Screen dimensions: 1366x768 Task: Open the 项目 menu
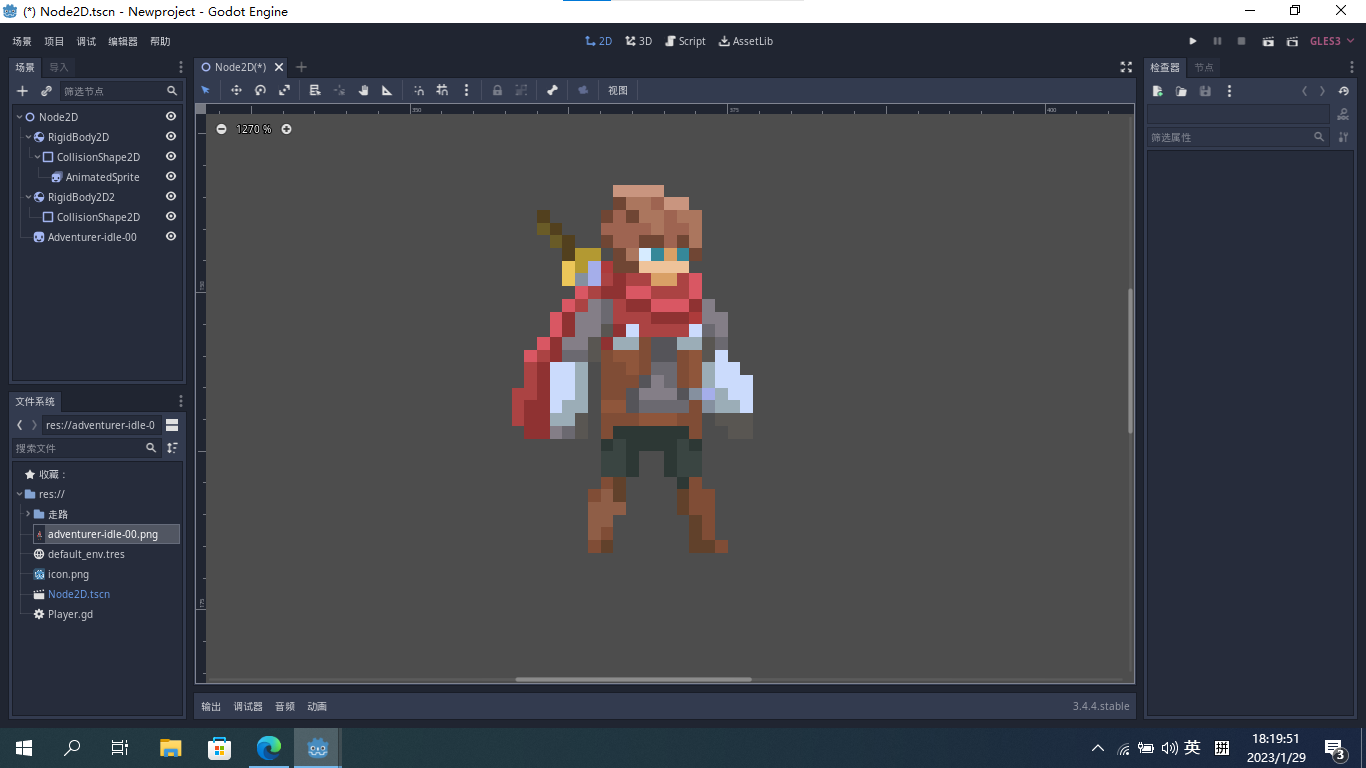point(54,41)
